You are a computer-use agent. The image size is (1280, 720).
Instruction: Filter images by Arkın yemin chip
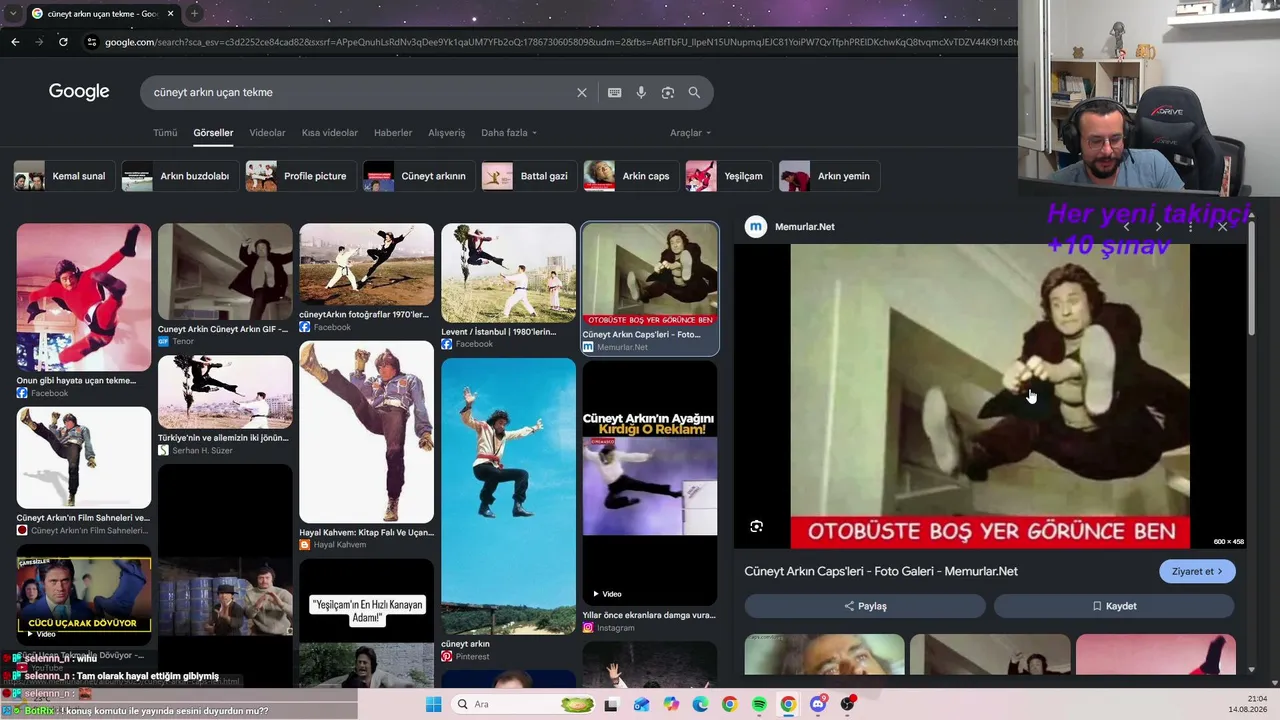[829, 176]
